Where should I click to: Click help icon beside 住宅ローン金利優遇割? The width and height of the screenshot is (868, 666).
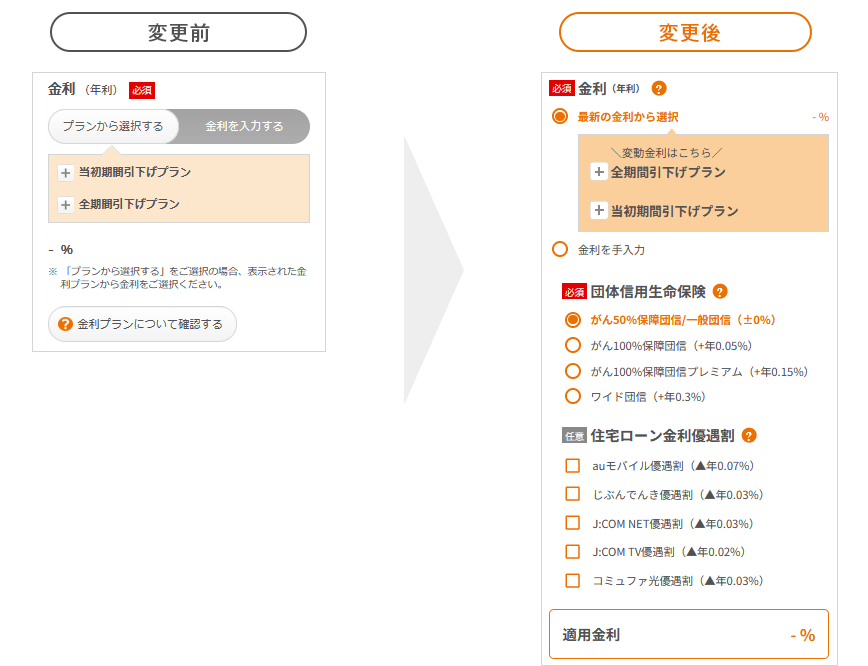pos(749,436)
